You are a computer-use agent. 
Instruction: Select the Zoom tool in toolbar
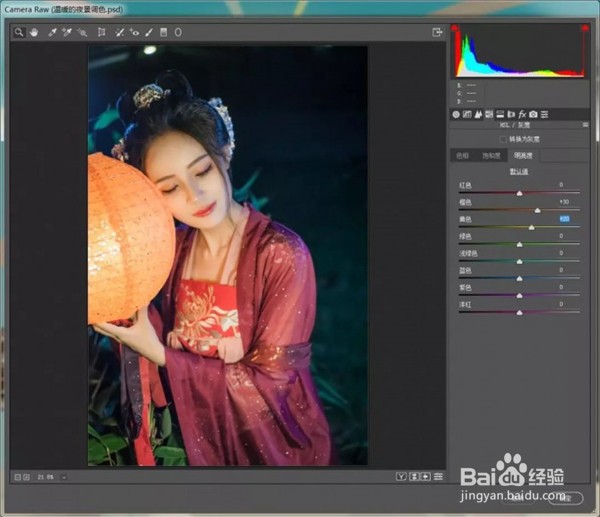click(x=19, y=33)
